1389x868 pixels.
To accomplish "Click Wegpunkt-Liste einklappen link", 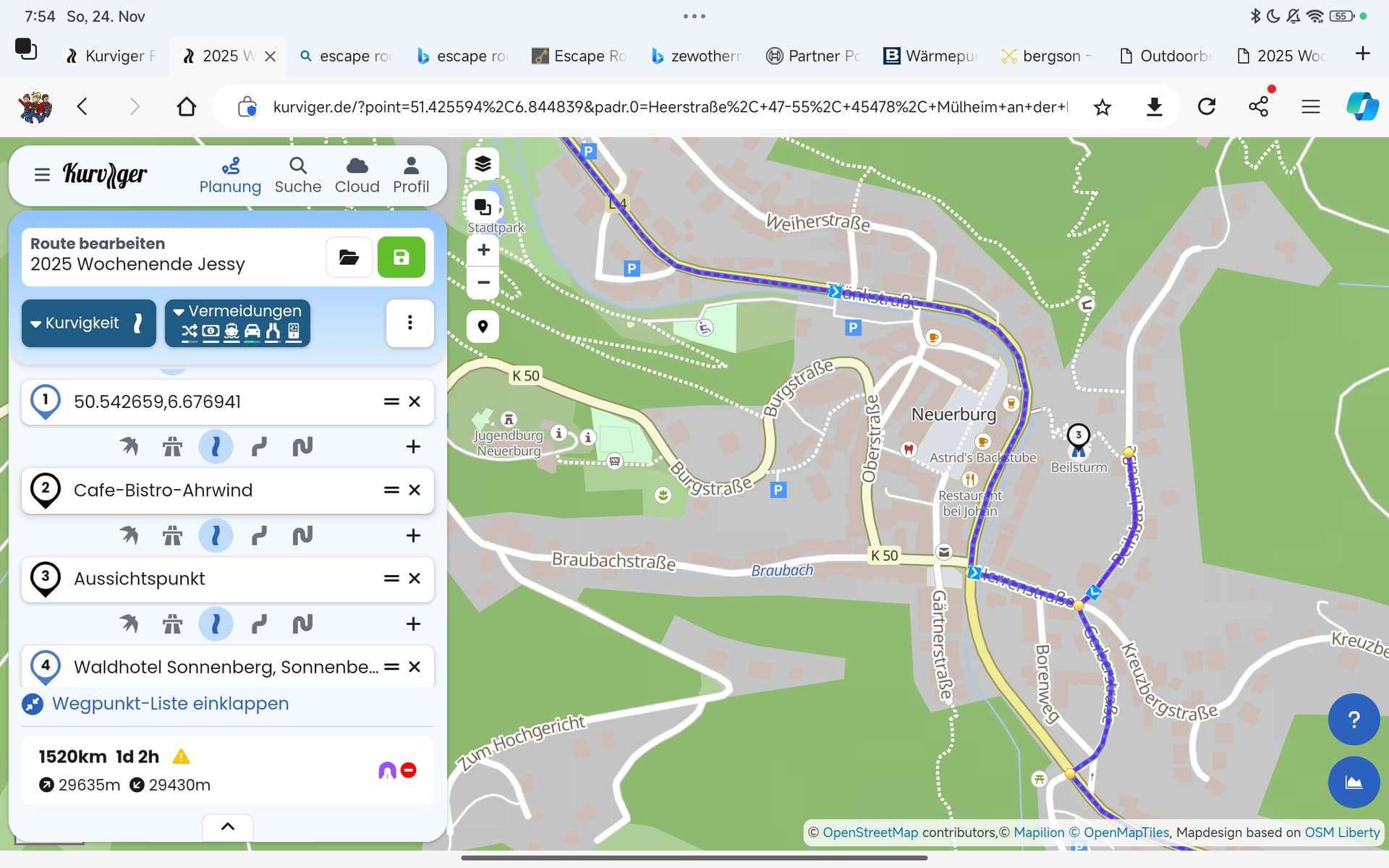I will [170, 704].
